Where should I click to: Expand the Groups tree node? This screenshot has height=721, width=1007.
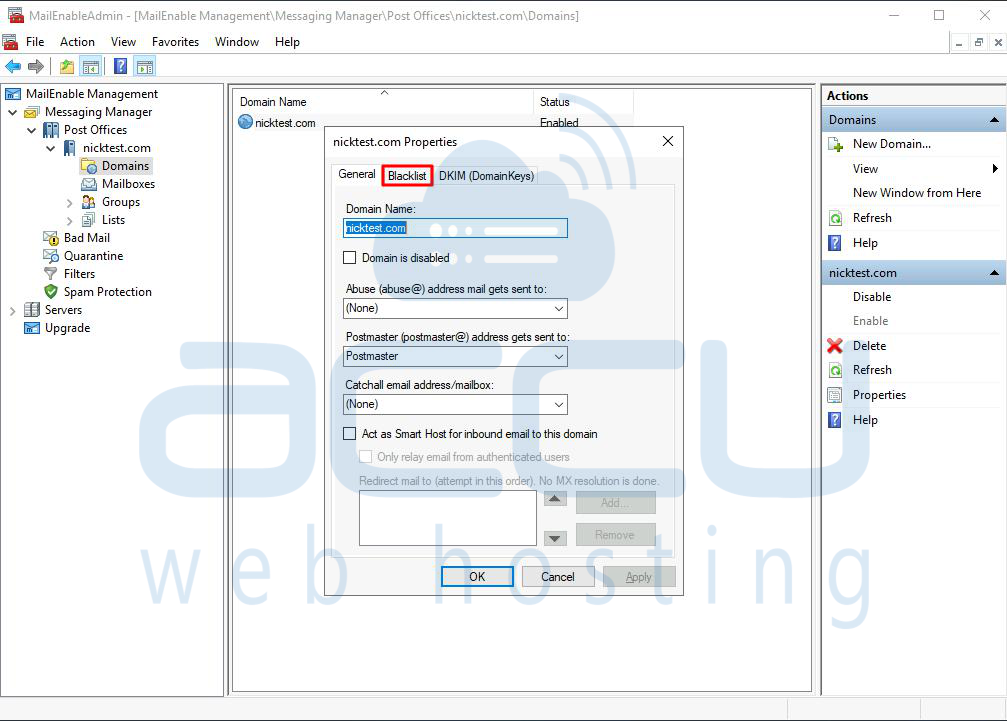point(69,203)
